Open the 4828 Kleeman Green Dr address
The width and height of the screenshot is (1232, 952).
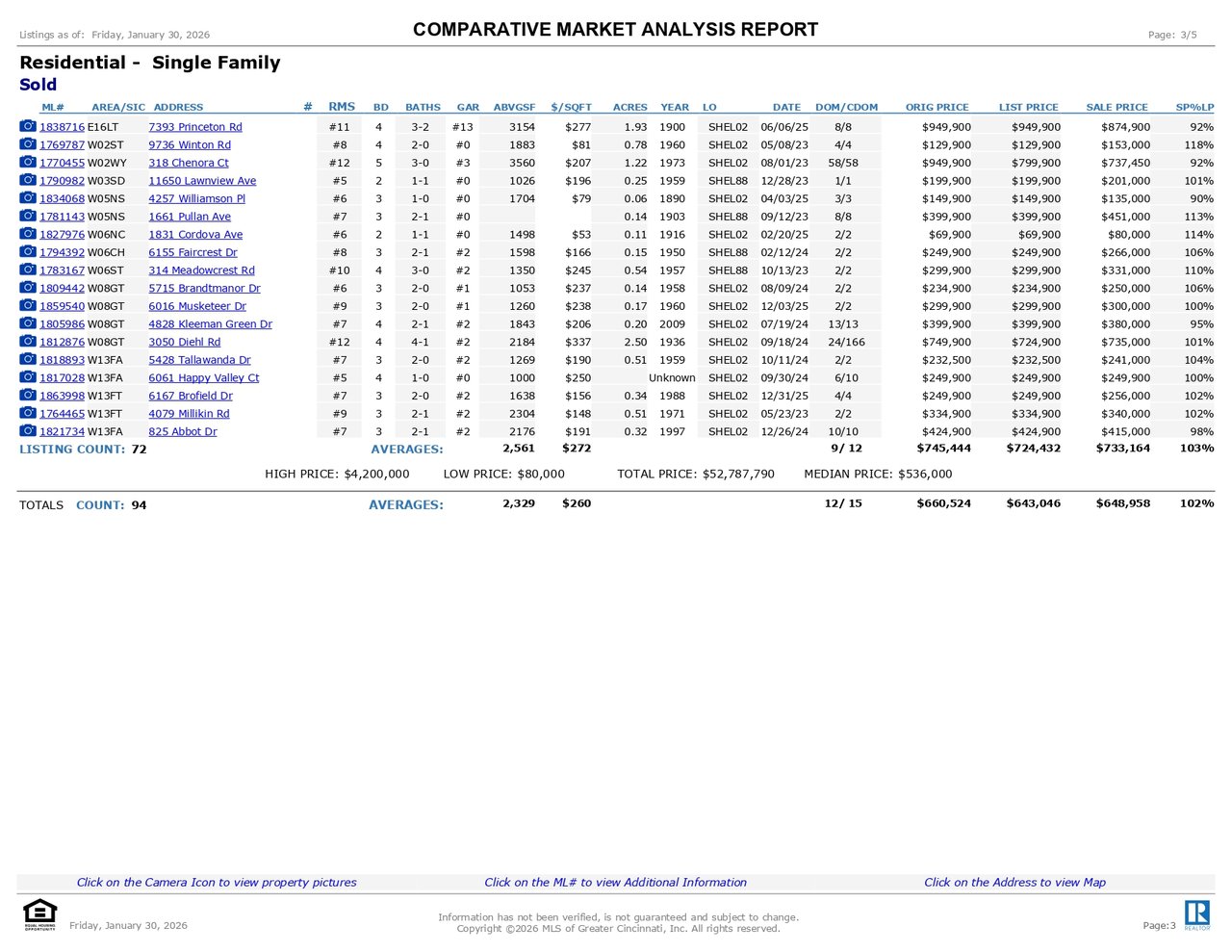[210, 324]
